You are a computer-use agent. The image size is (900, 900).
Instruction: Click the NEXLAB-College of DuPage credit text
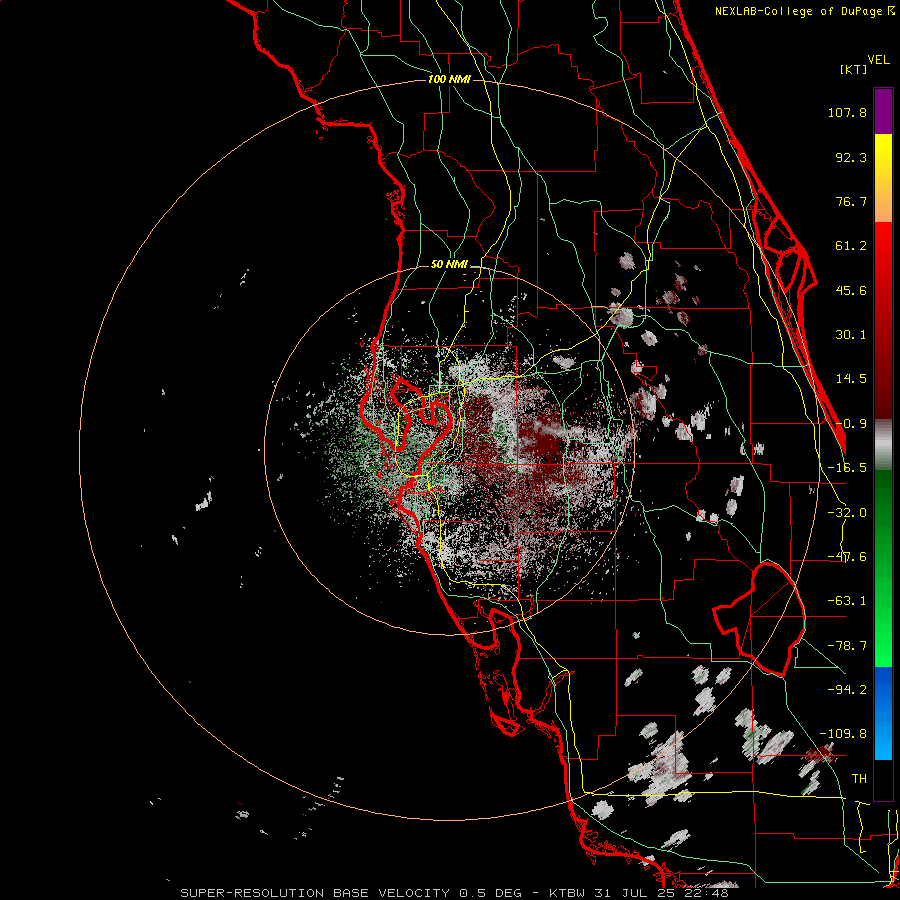click(800, 11)
